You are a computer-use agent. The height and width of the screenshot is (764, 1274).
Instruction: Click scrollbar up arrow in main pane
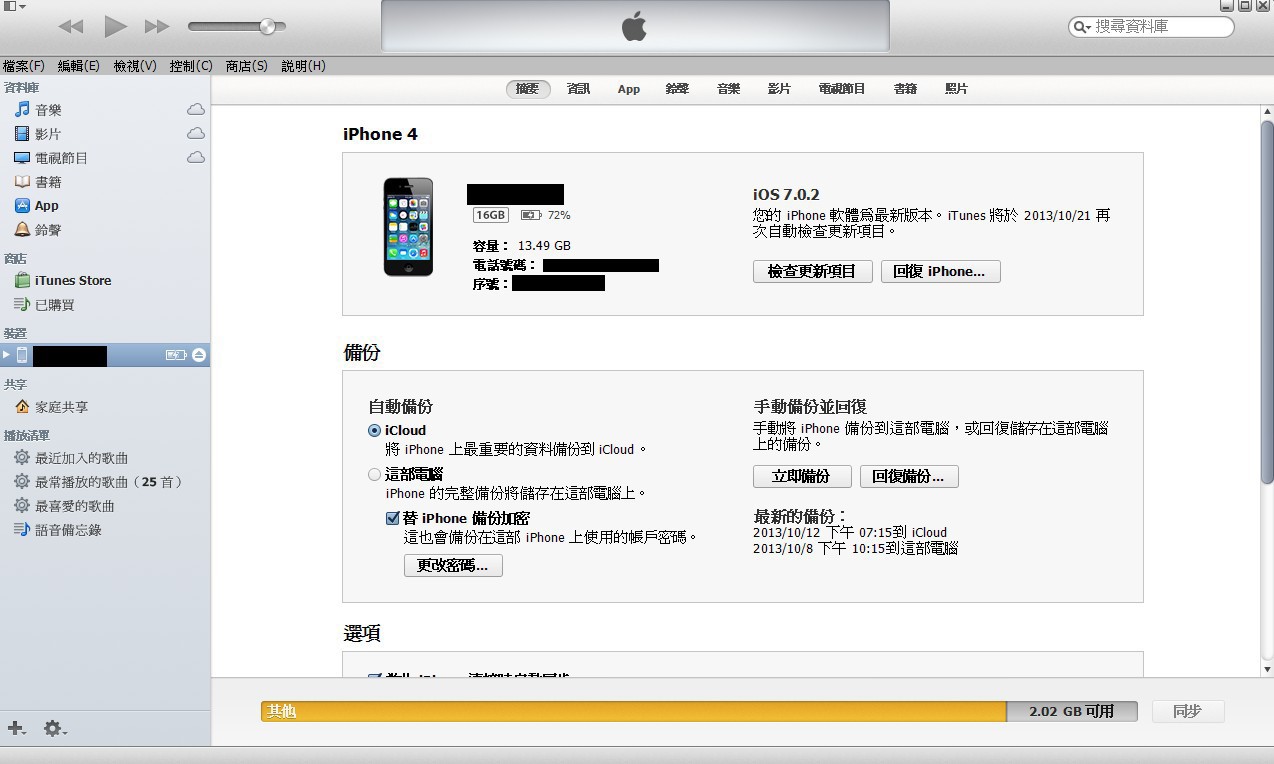(1267, 111)
